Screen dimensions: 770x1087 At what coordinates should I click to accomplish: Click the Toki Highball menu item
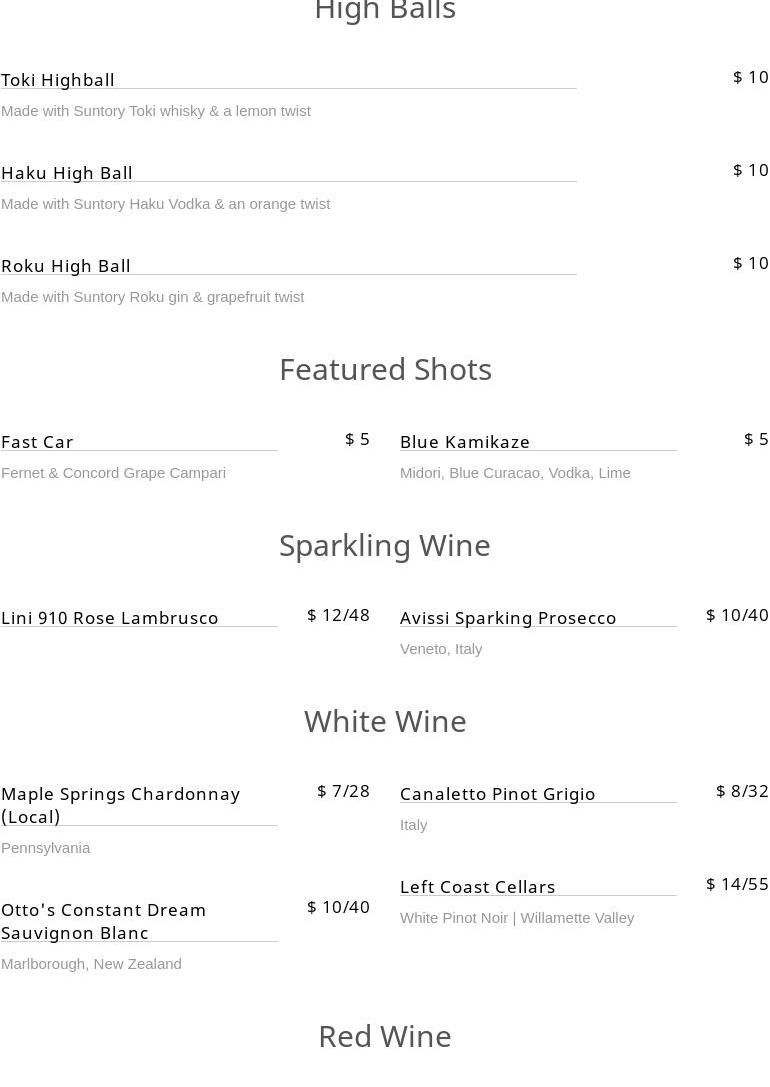tap(58, 80)
